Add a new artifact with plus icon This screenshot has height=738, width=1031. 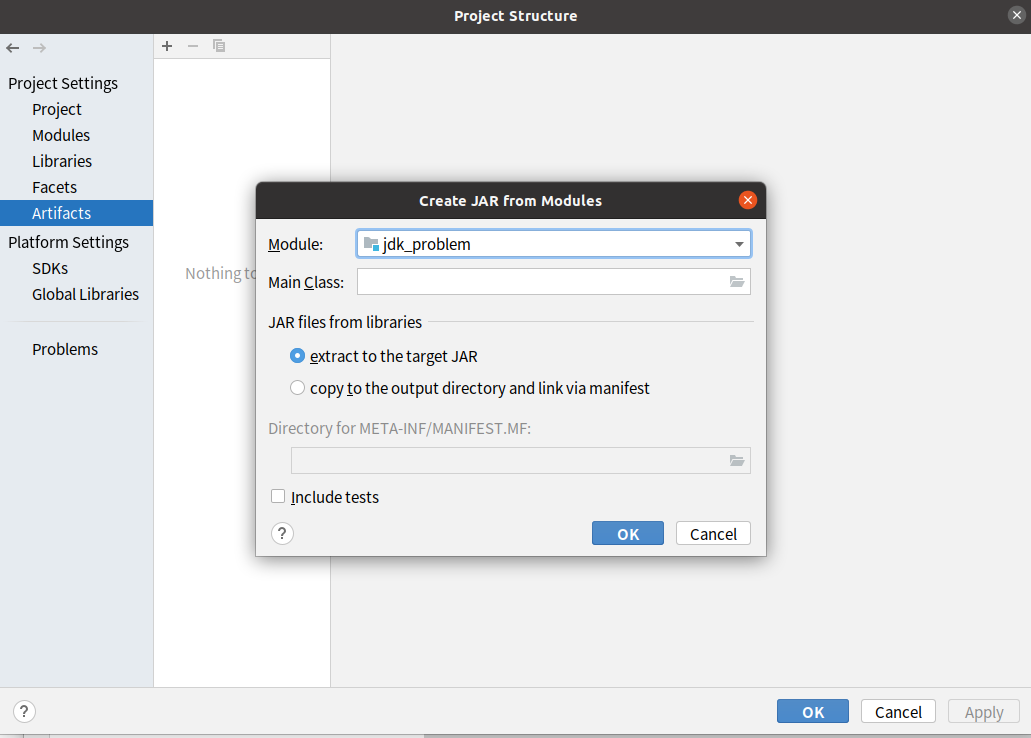click(167, 46)
